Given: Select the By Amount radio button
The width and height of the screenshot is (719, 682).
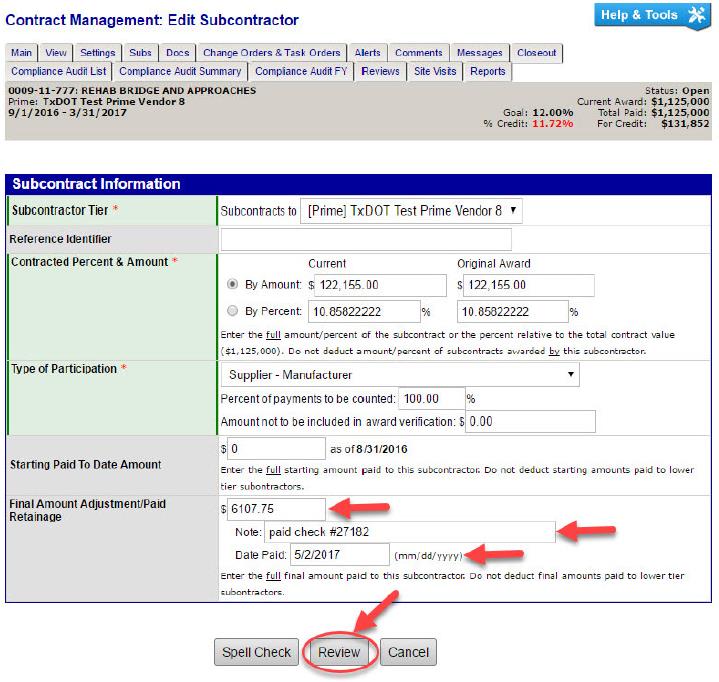Looking at the screenshot, I should click(x=233, y=285).
